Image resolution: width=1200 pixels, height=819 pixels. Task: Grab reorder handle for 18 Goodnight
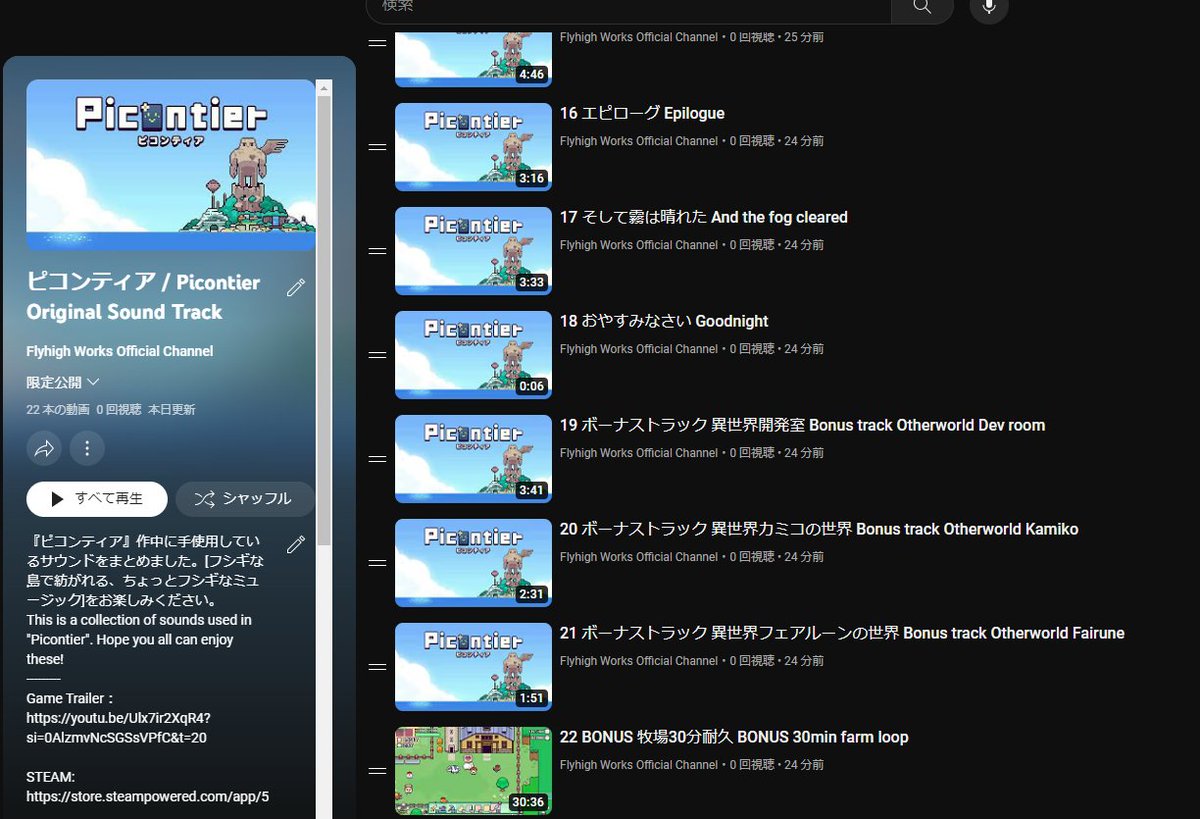pos(377,355)
